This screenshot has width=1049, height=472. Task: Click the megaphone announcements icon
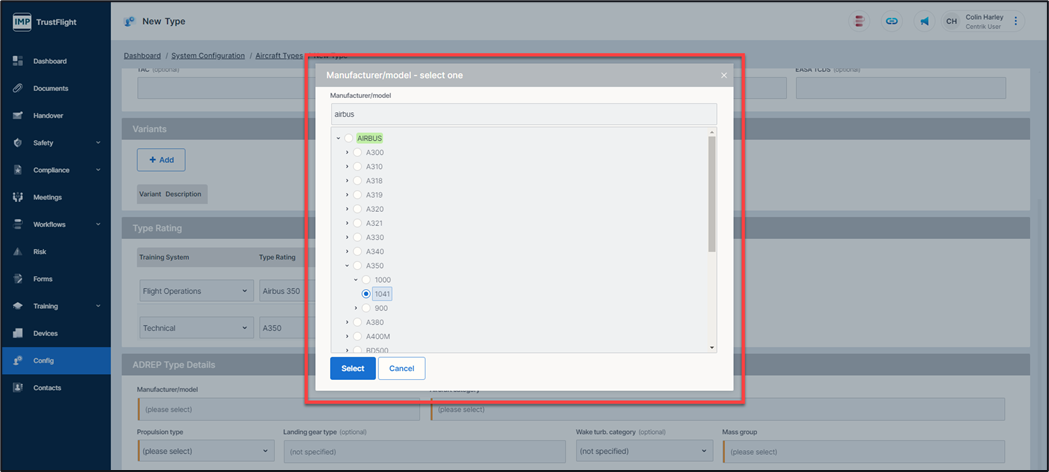pyautogui.click(x=925, y=21)
